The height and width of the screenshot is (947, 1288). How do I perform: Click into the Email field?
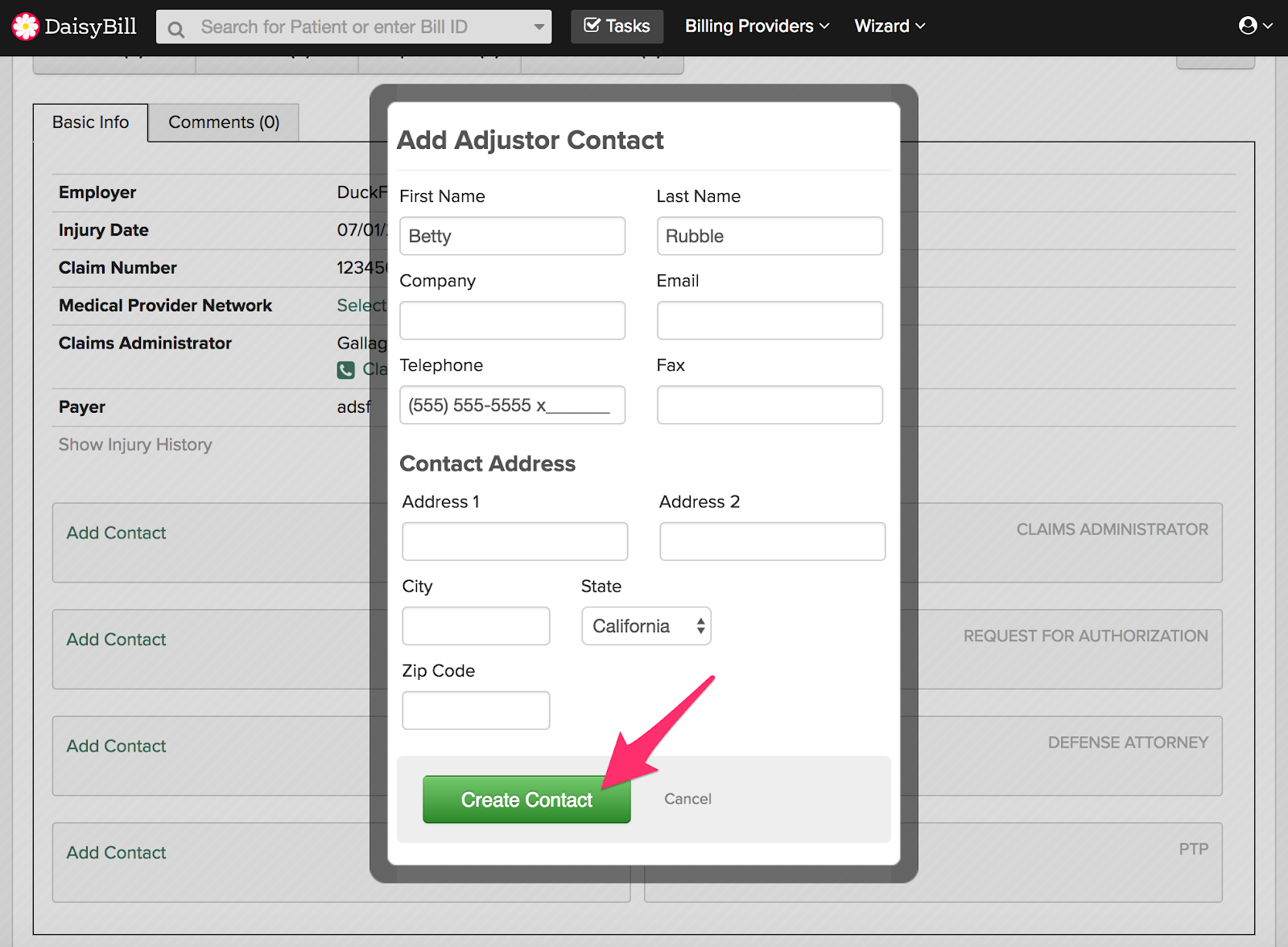click(x=770, y=320)
